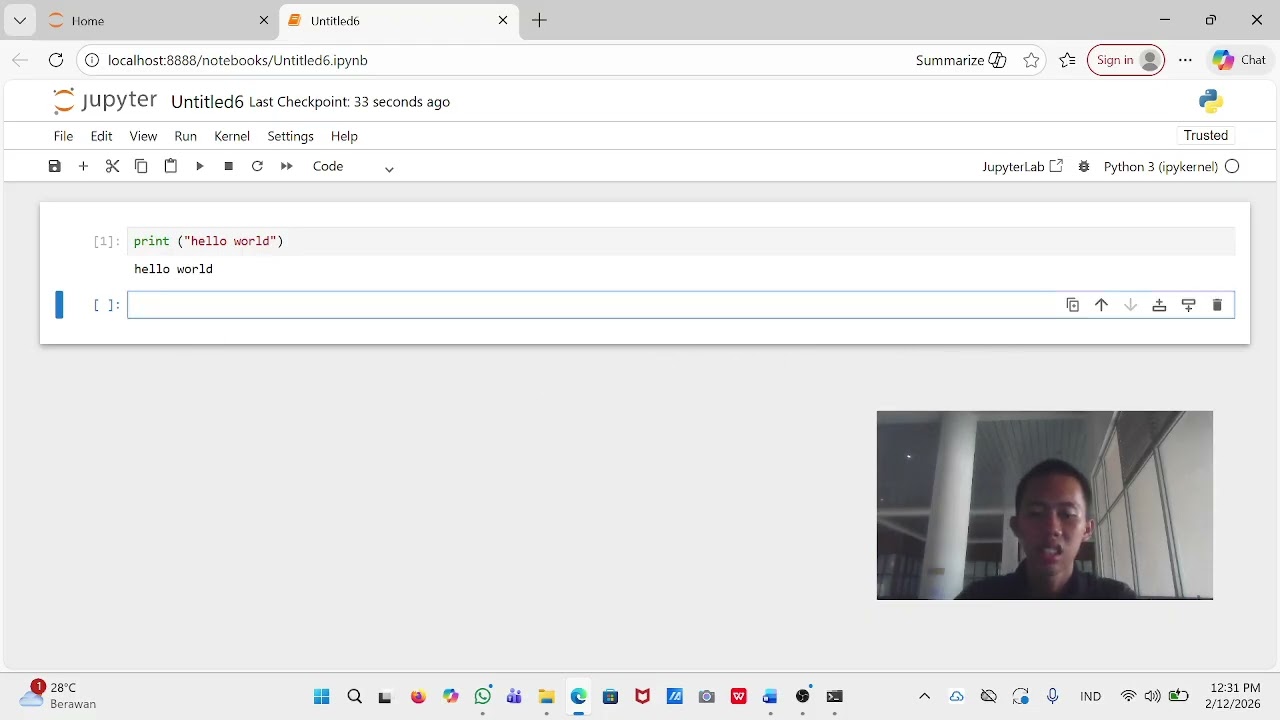
Task: Paste cell from clipboard in the toolbar
Action: pos(170,166)
